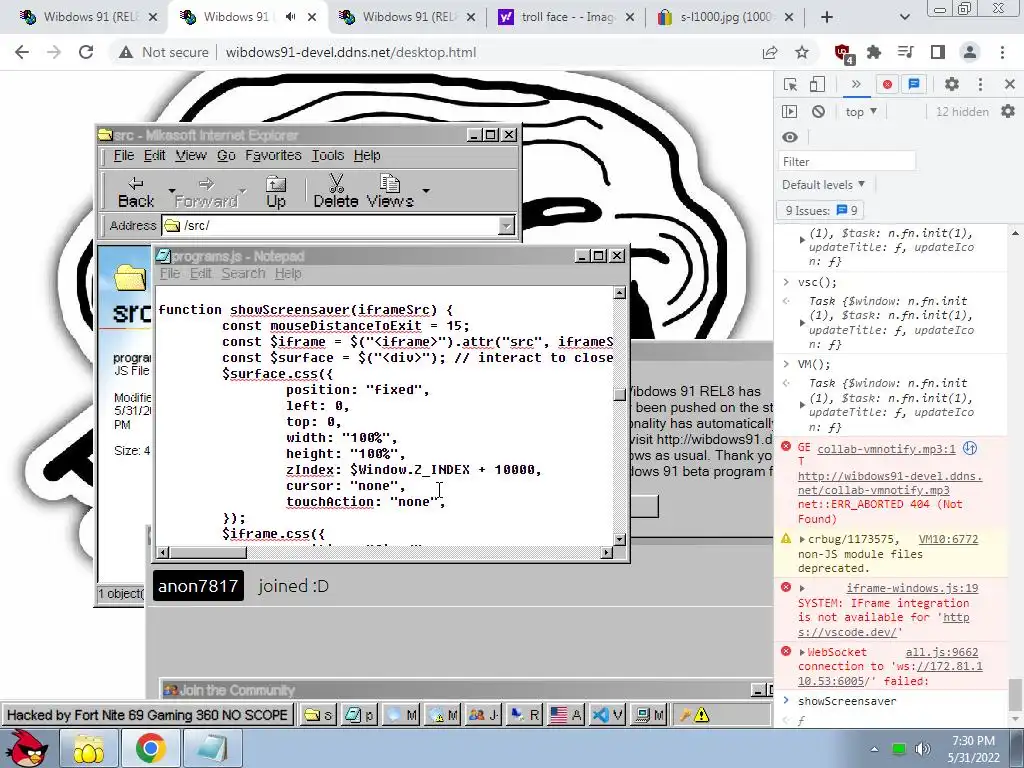Close the DevTools panel
The width and height of the screenshot is (1024, 768).
click(x=1010, y=84)
